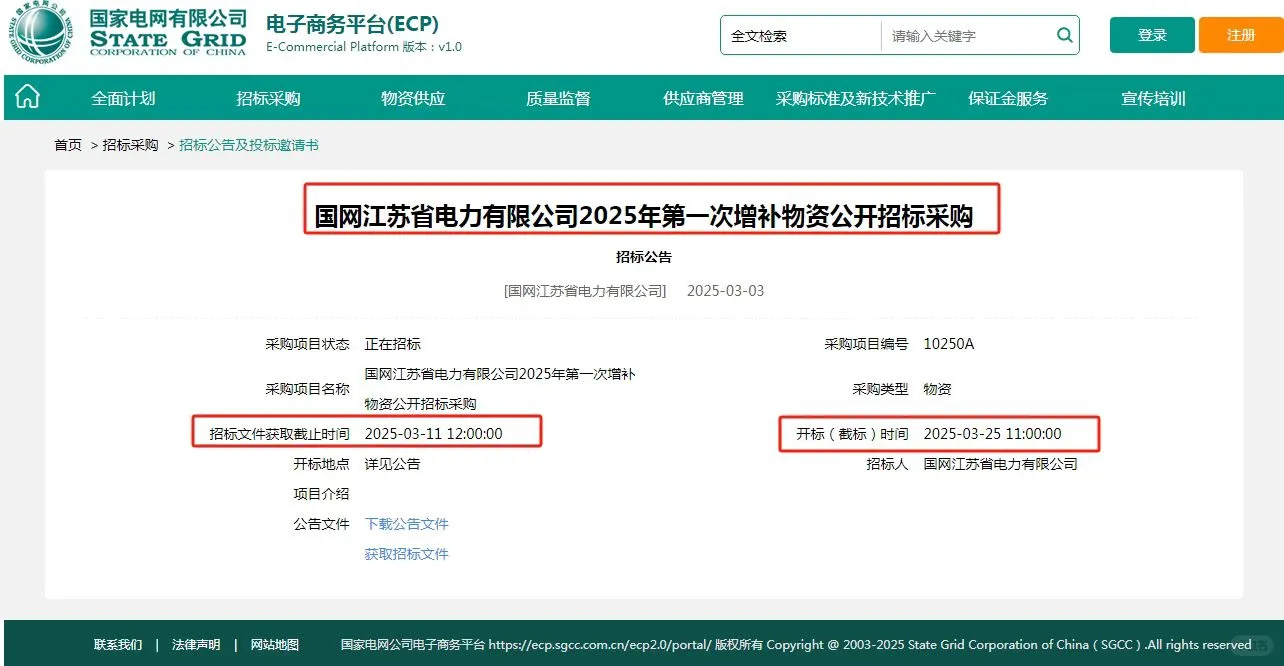Click the 登录 button
The image size is (1284, 666).
tap(1152, 35)
